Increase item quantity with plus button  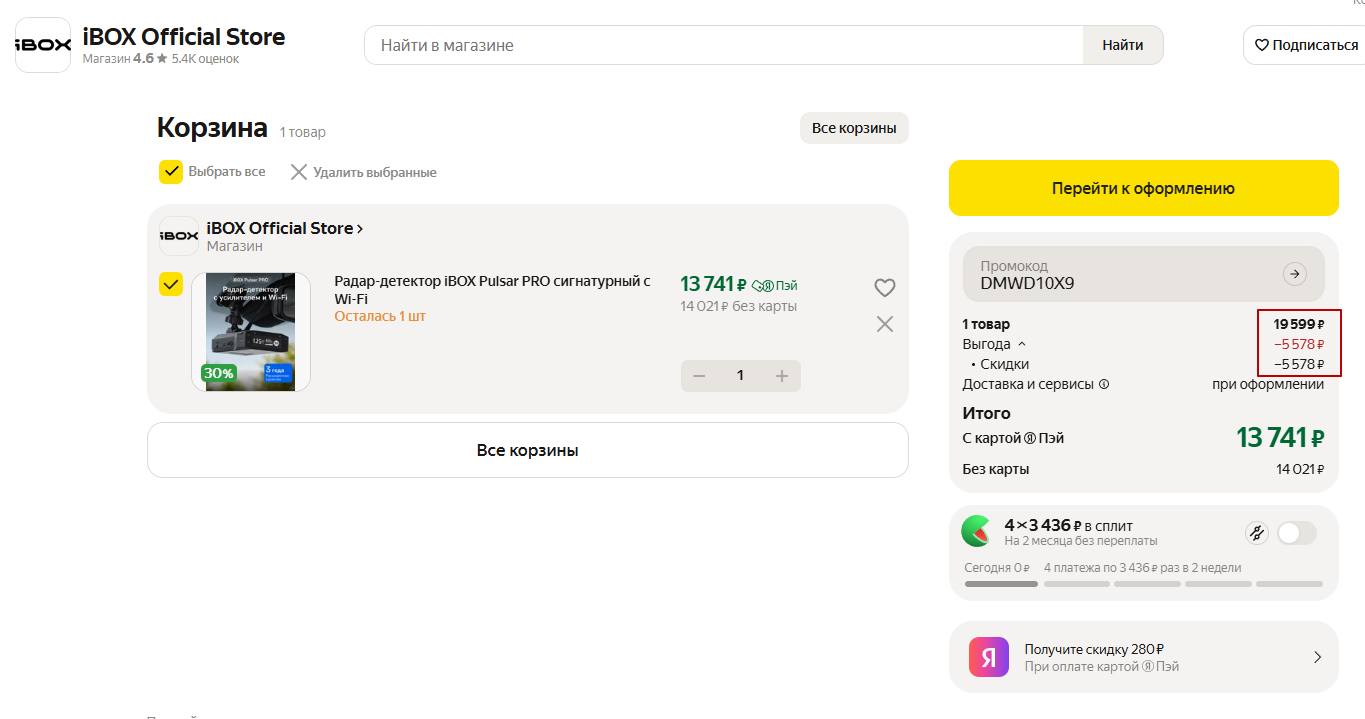click(x=782, y=375)
